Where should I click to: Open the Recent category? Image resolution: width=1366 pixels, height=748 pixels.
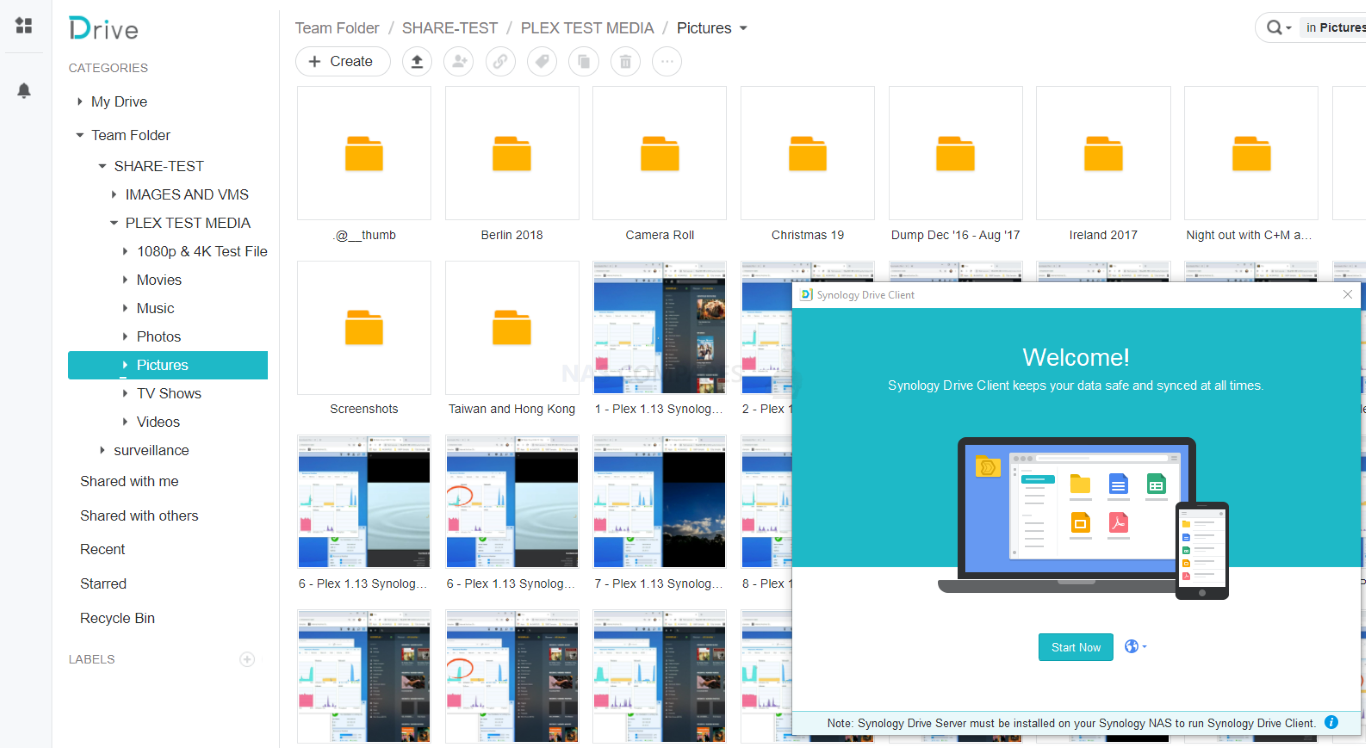(x=102, y=550)
